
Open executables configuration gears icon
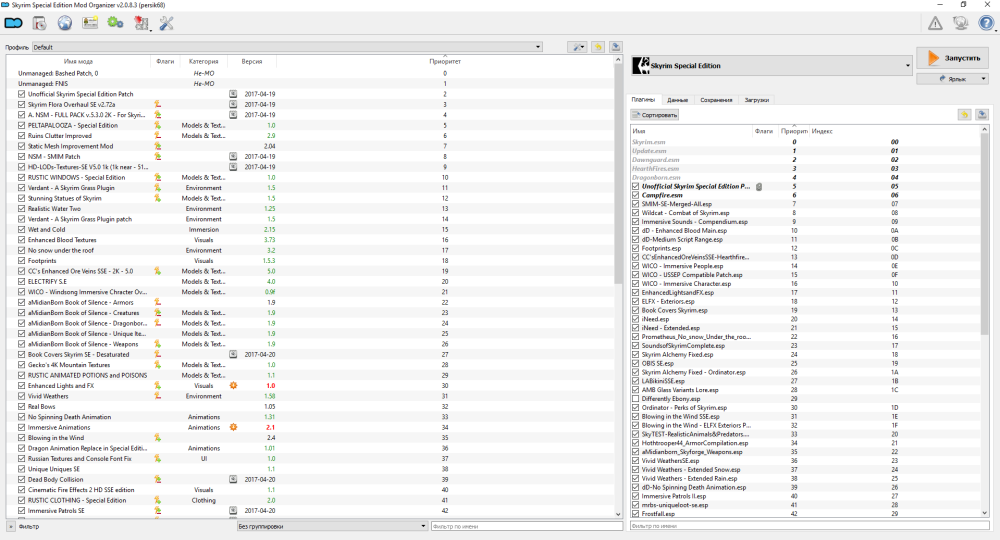pos(115,24)
